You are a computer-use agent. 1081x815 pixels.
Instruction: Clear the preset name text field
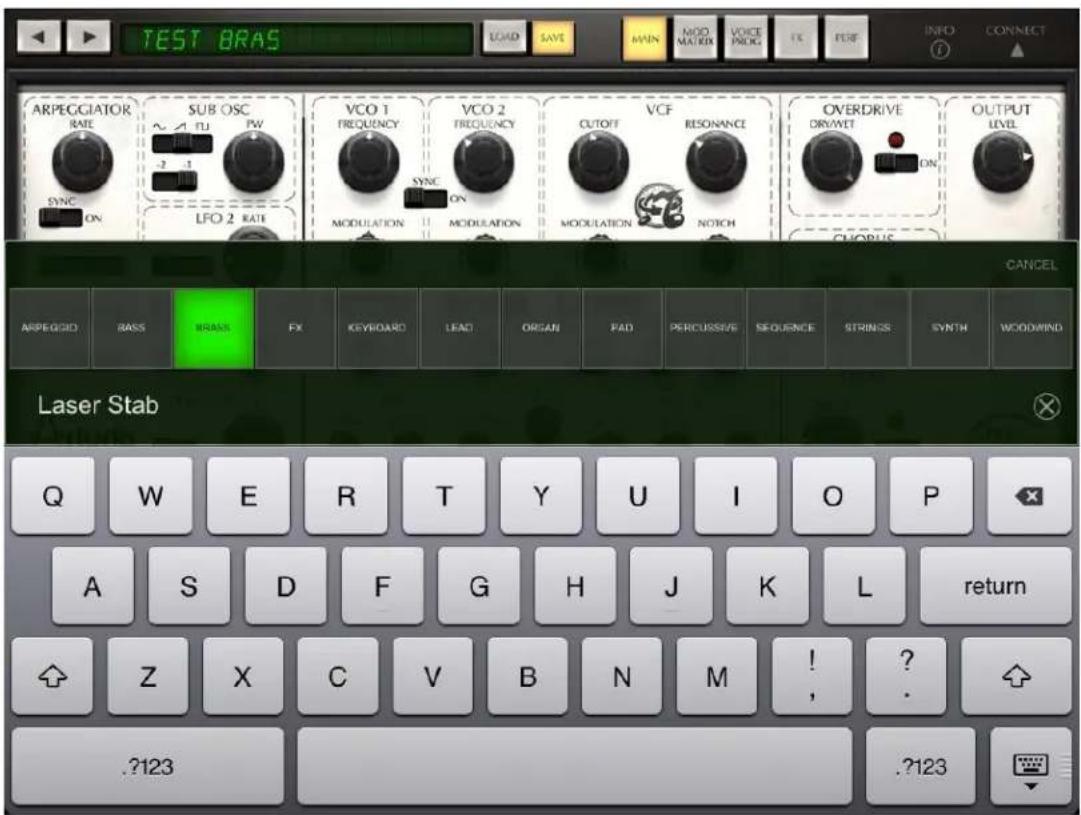[1047, 406]
